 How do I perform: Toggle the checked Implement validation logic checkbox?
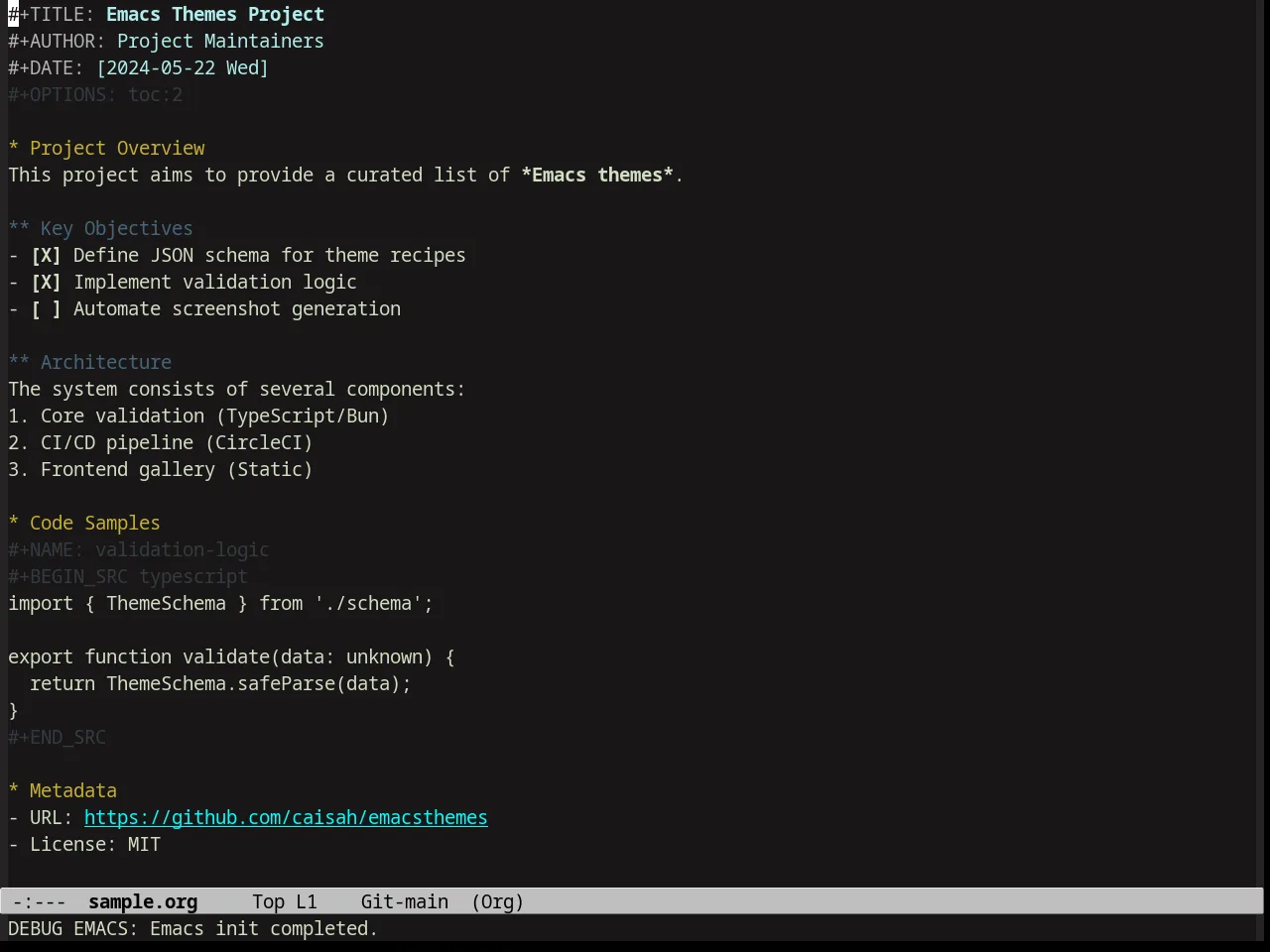(46, 283)
